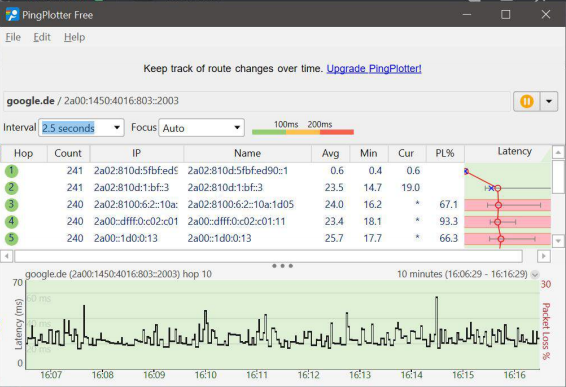Select name 2a02:8100:6:2::10a:1d05
566x387 pixels.
[241, 204]
